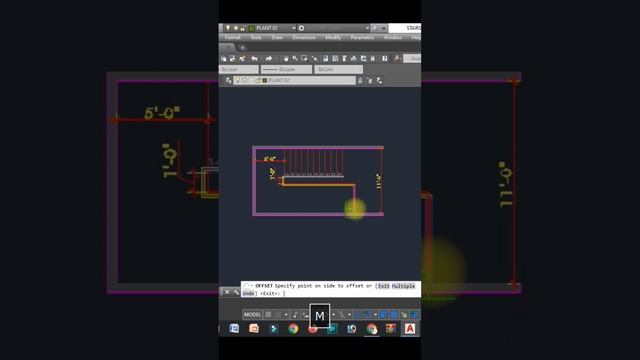The image size is (640, 360).
Task: Click green layer color swatch at top
Action: 251,29
